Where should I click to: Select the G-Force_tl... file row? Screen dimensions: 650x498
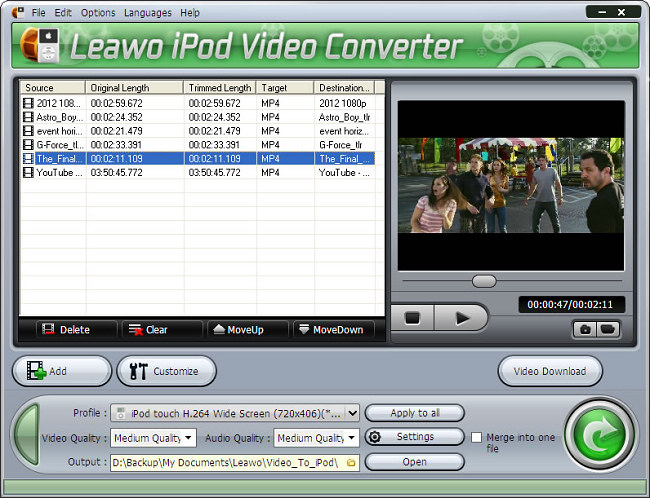tap(198, 145)
